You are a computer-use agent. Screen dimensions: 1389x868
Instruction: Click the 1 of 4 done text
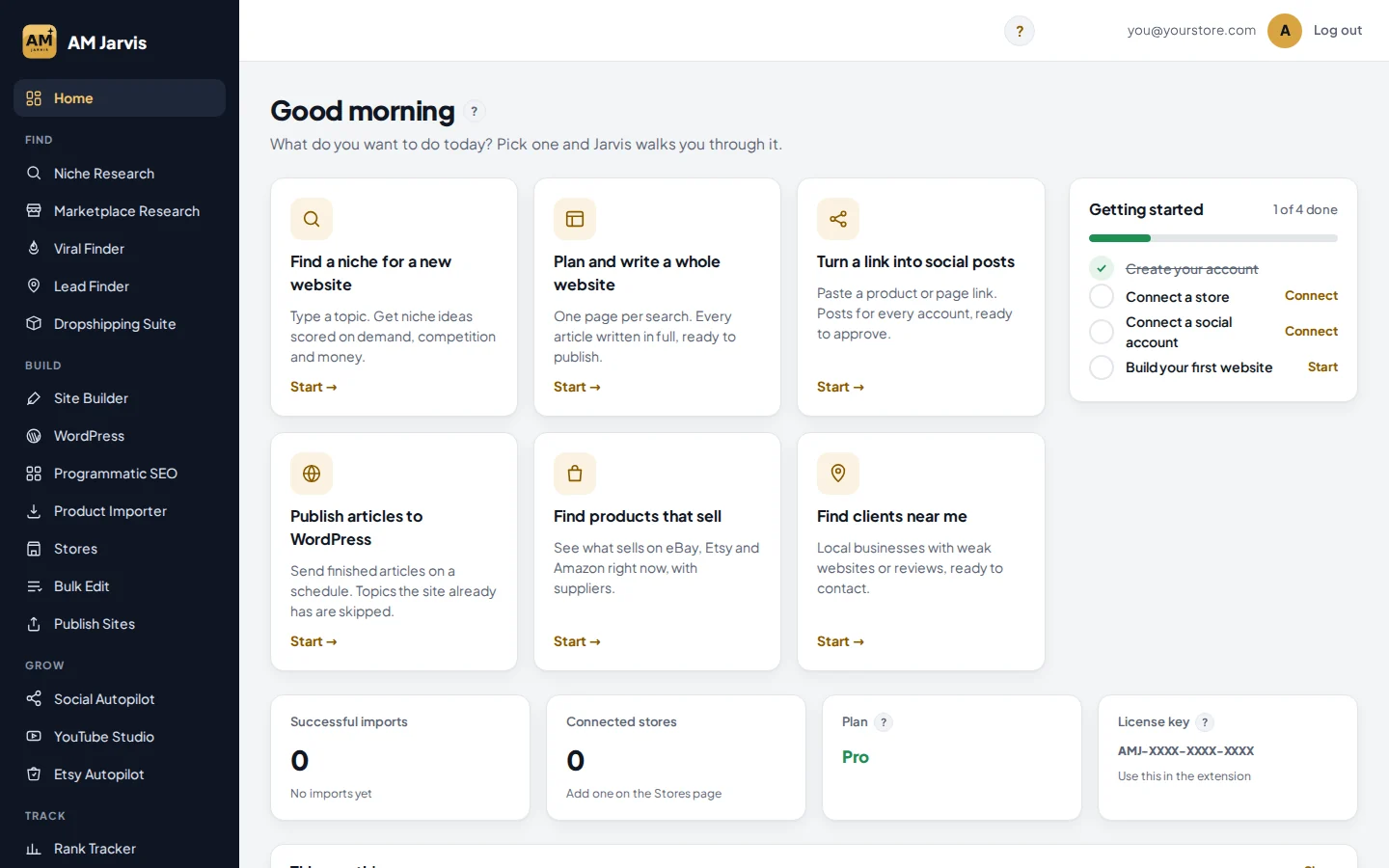point(1305,209)
